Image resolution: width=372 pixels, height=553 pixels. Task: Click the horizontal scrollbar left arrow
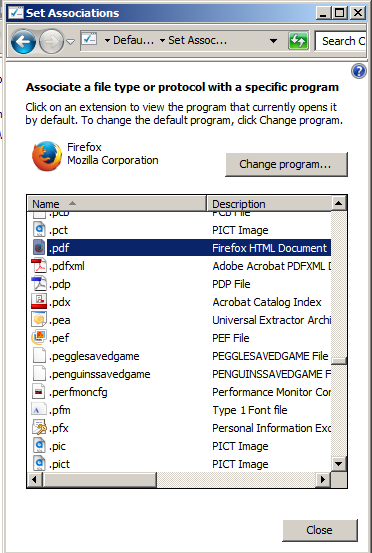pos(35,480)
